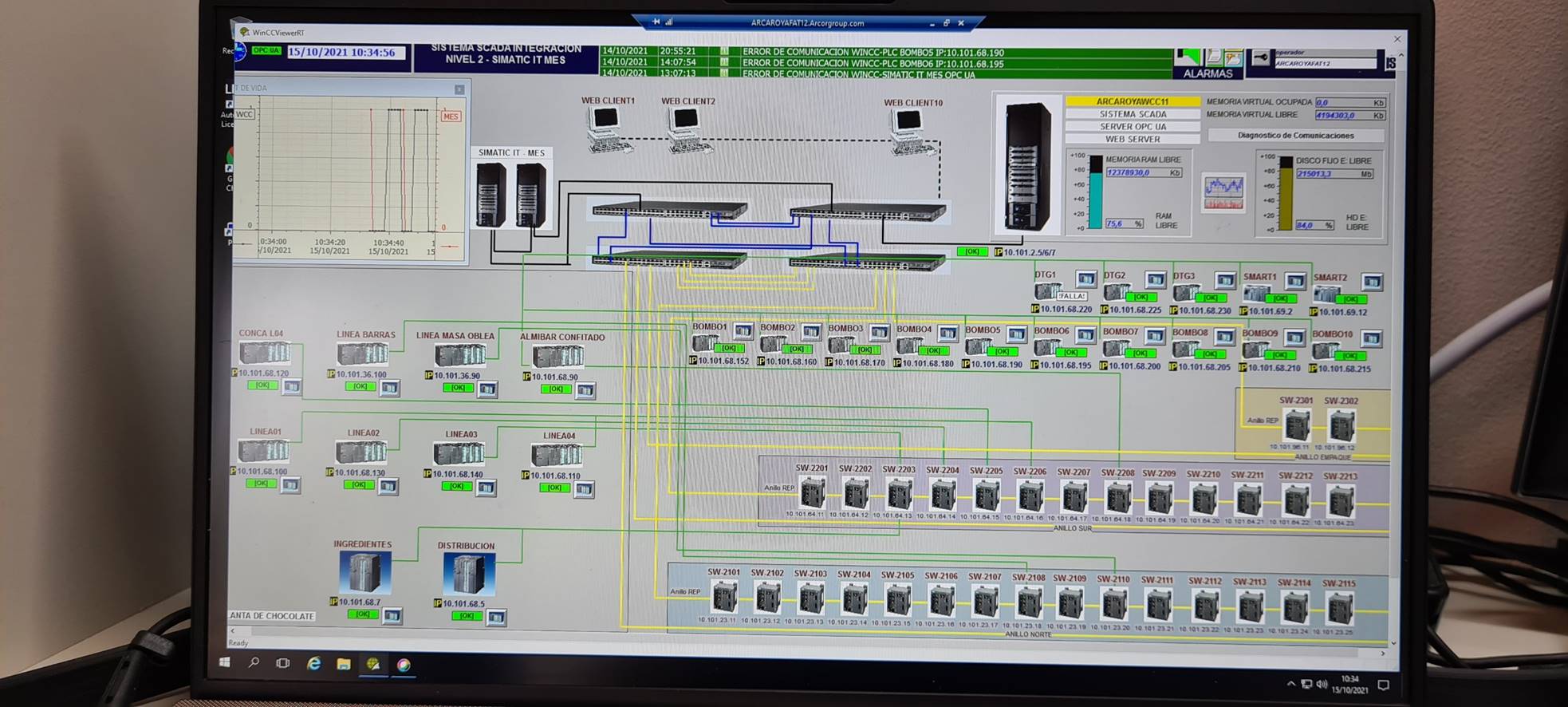Open the BOMBO9 detail screen icon
This screenshot has width=1568, height=707.
click(x=1294, y=337)
